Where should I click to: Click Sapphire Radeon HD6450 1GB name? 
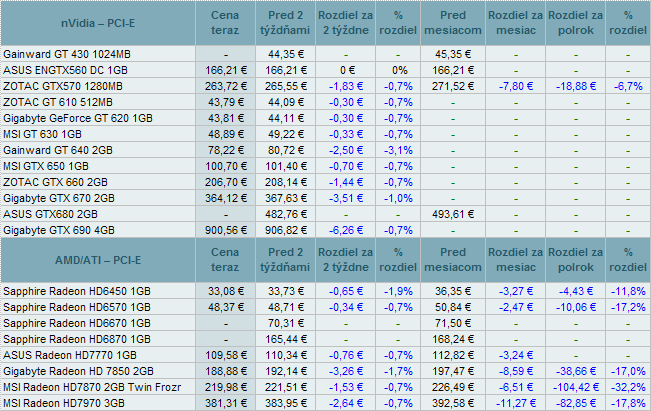coord(77,291)
